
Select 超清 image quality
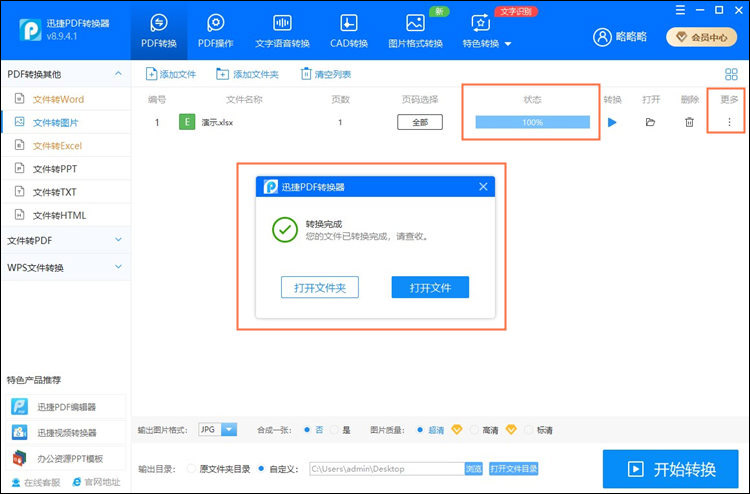pos(420,430)
